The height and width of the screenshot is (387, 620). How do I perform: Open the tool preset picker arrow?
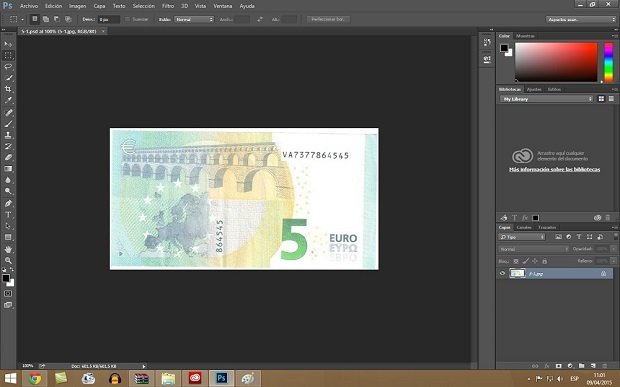click(23, 19)
